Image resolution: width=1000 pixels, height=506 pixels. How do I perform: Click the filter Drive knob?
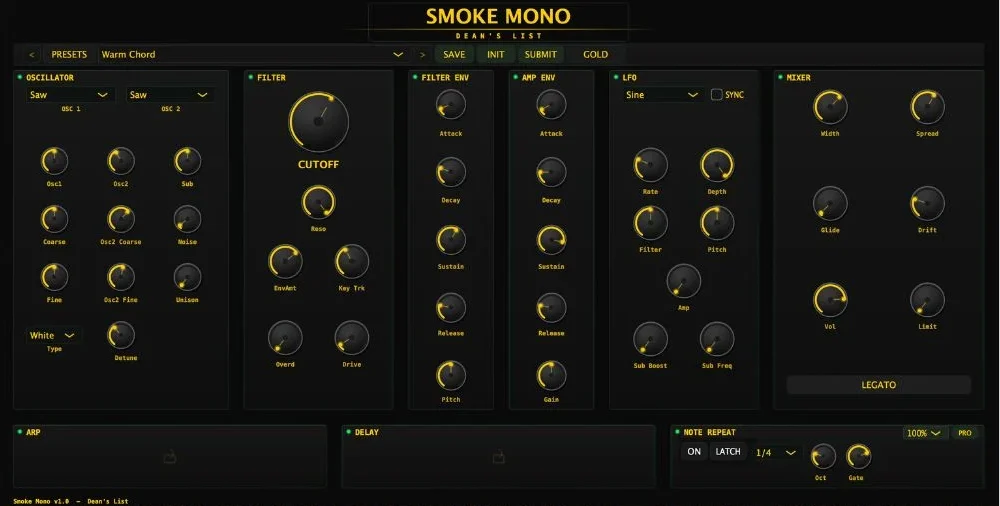tap(351, 338)
